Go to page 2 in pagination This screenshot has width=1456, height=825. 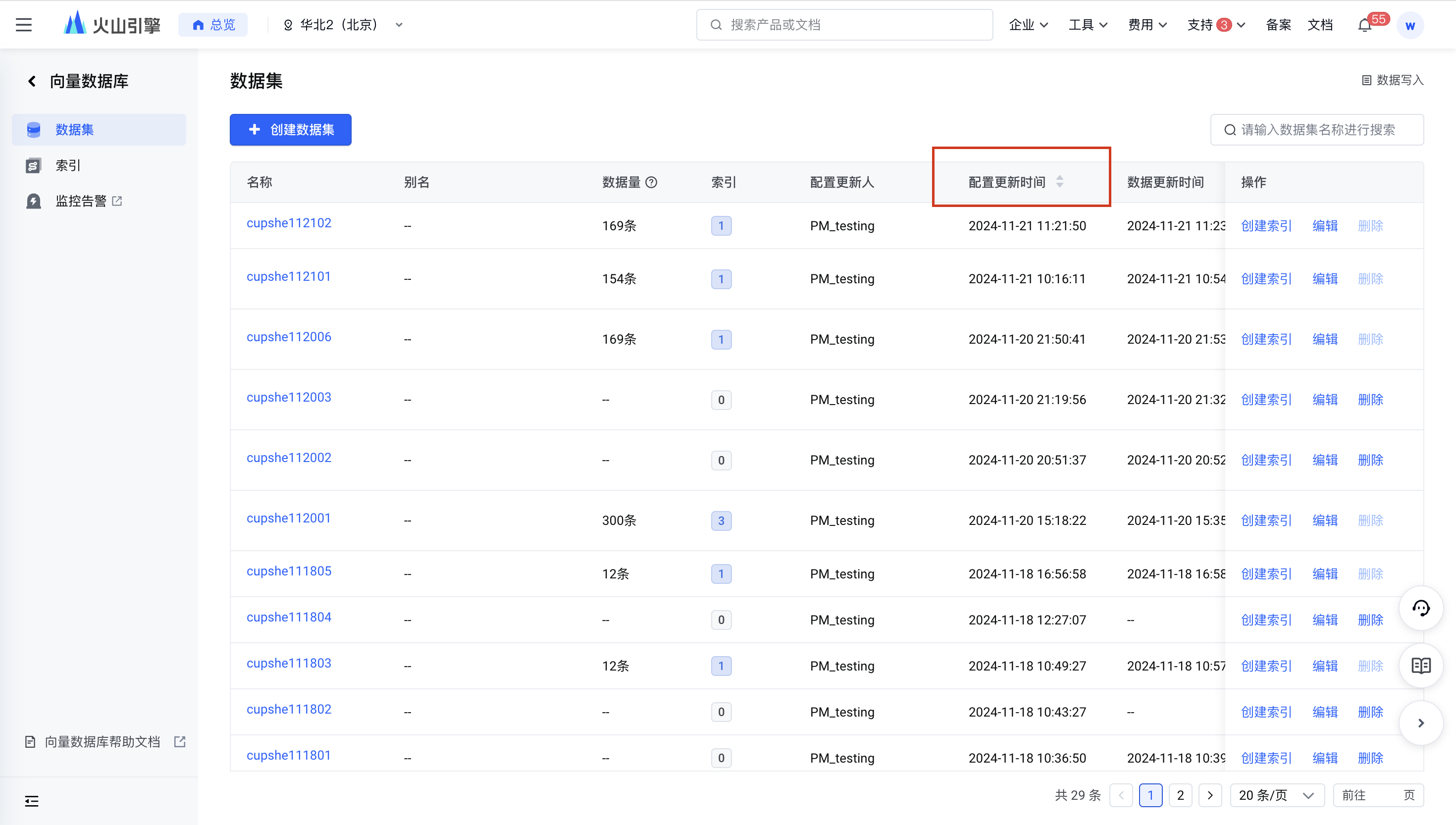click(1180, 795)
